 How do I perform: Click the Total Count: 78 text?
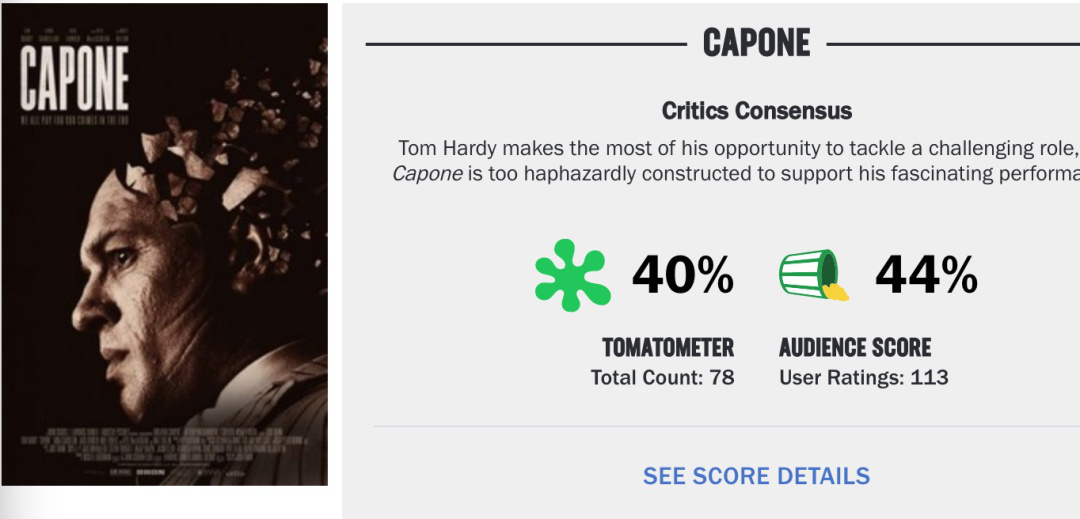(663, 377)
